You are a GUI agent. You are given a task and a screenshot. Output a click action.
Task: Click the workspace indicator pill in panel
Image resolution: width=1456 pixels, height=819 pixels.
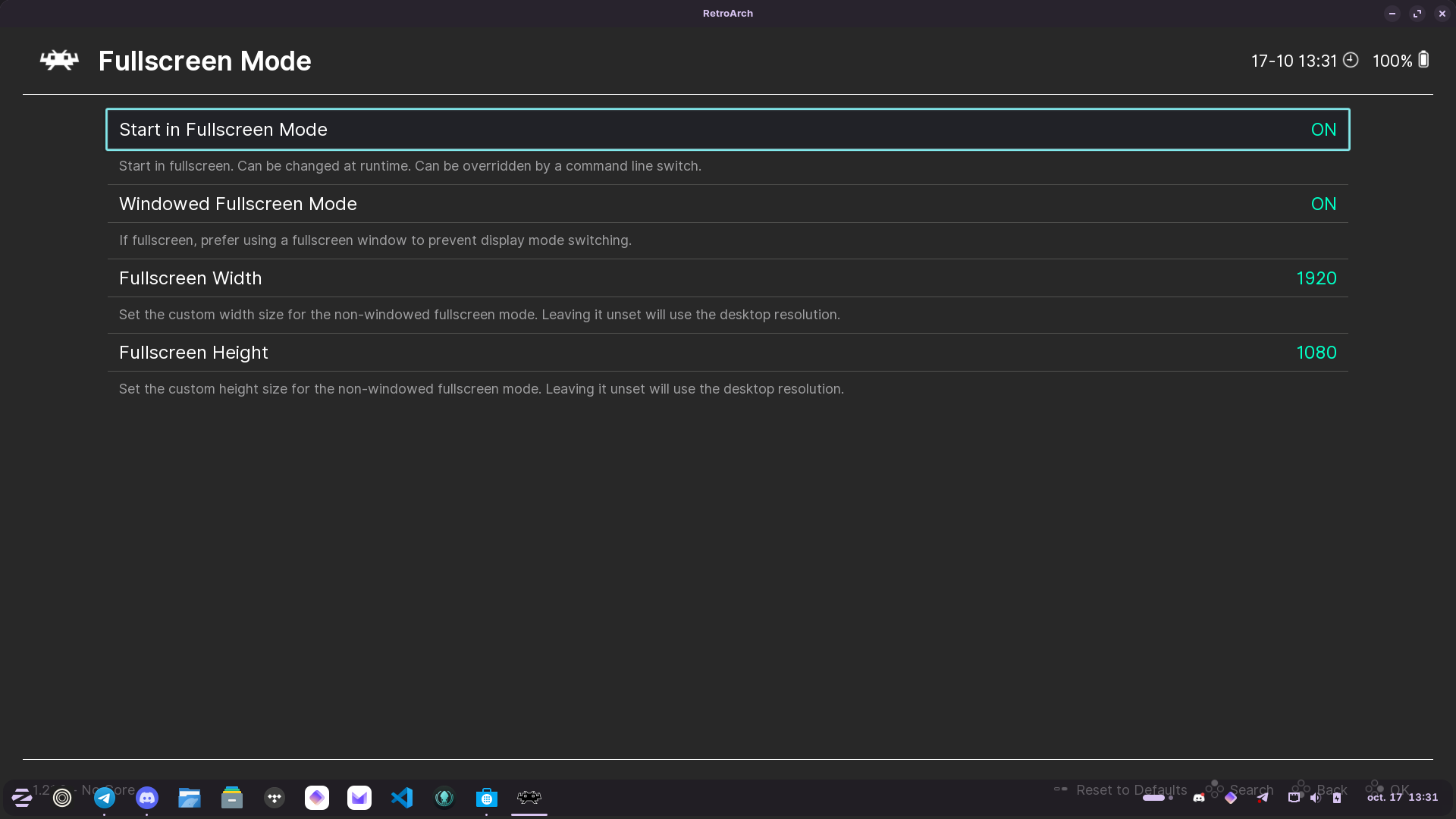pos(1153,797)
